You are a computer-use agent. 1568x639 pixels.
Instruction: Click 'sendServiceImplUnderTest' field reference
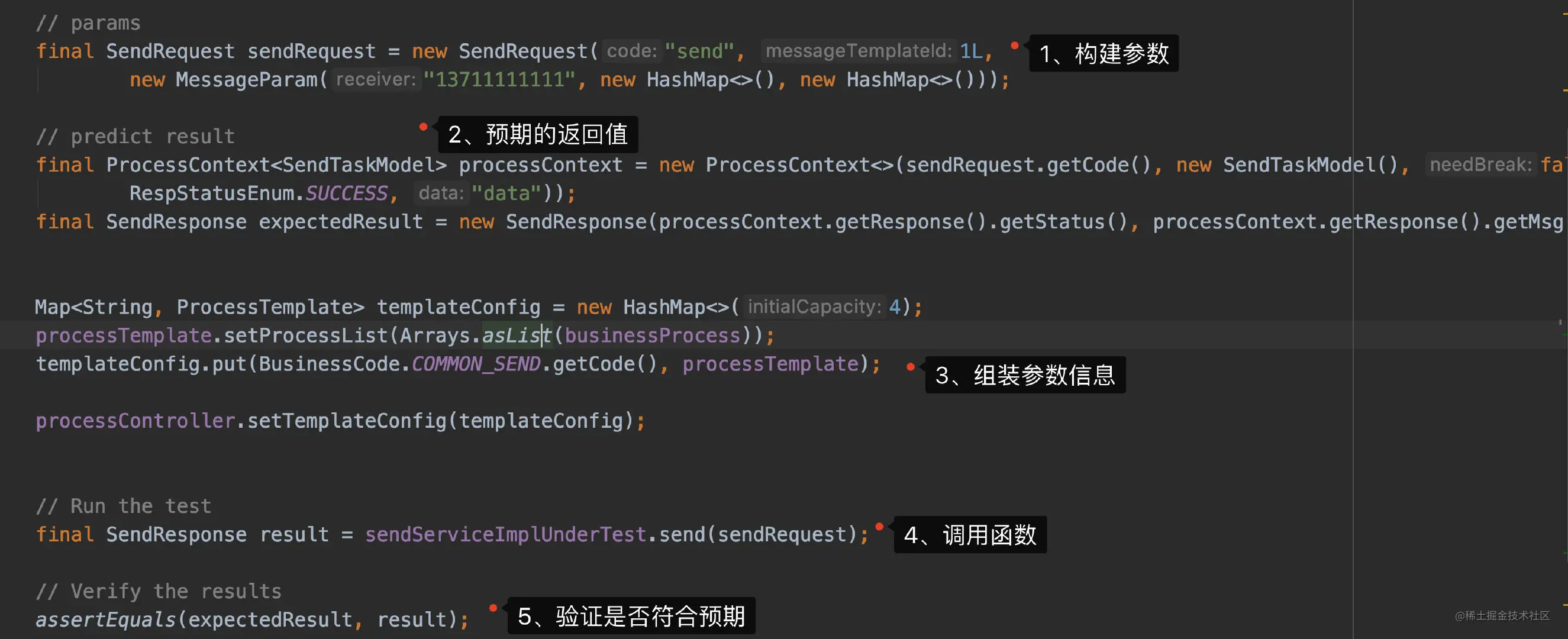[x=505, y=534]
